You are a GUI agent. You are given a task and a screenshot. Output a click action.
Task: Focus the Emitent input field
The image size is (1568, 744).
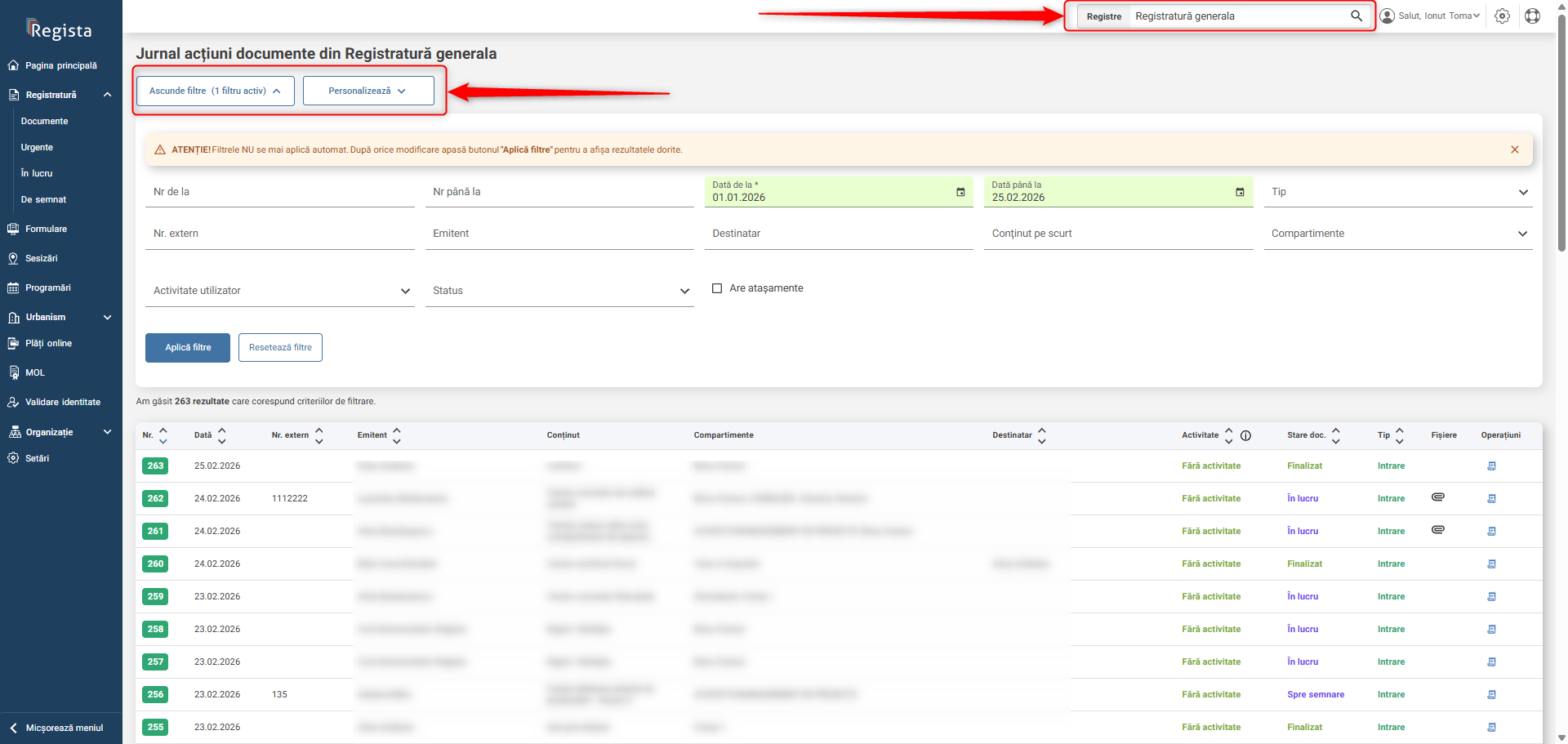click(x=559, y=234)
